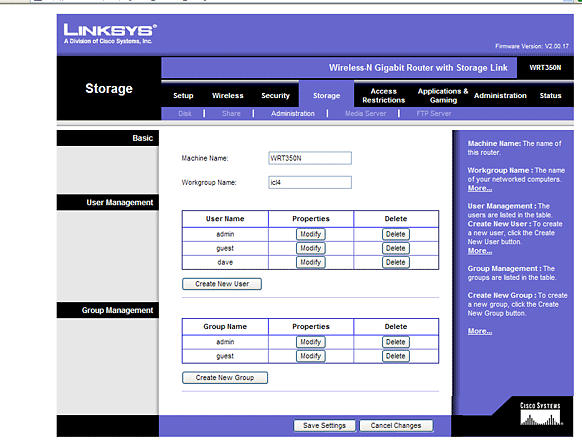Open the Security tab
The height and width of the screenshot is (441, 582).
(x=275, y=95)
